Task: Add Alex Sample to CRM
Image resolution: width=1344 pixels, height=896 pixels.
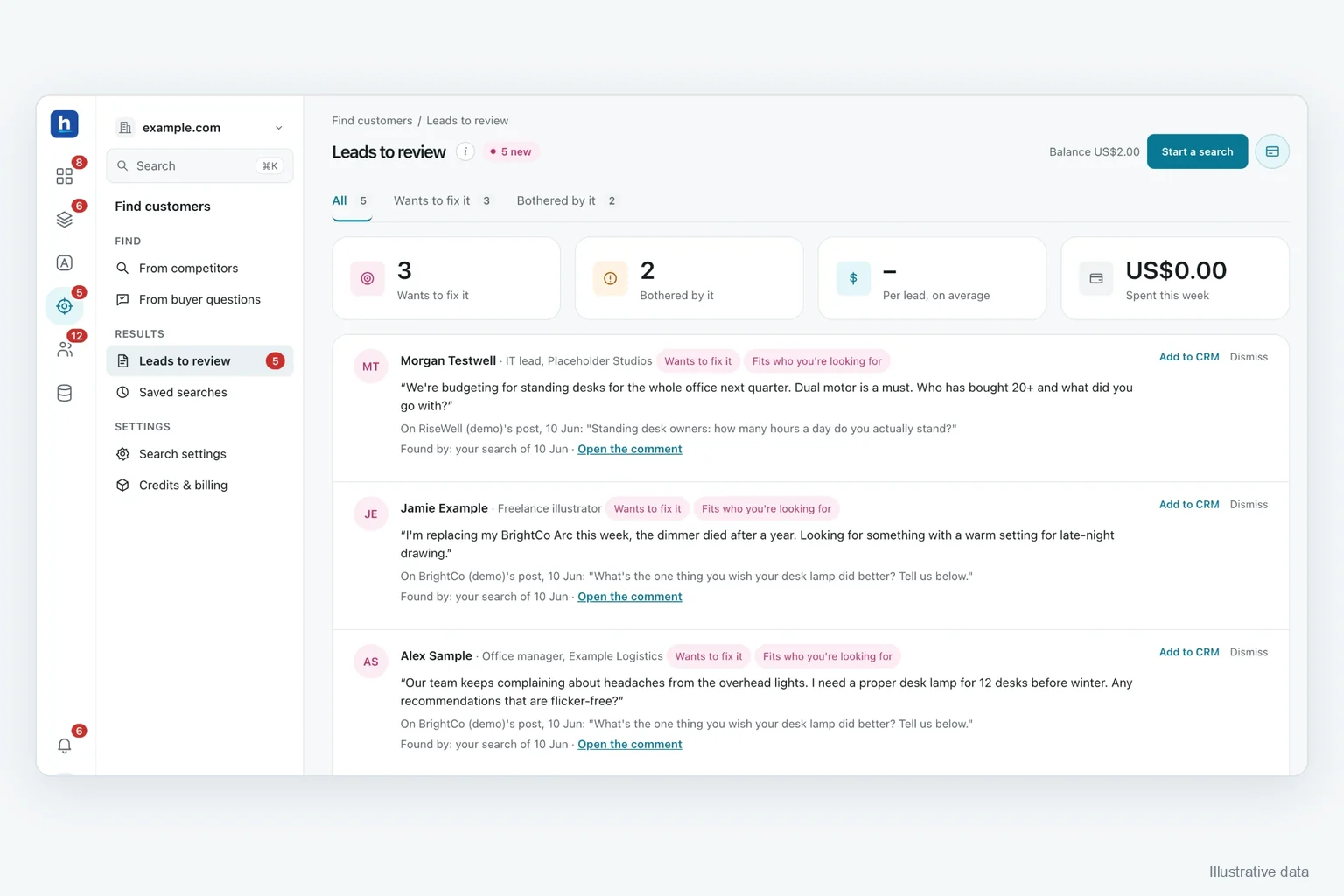Action: (x=1189, y=652)
